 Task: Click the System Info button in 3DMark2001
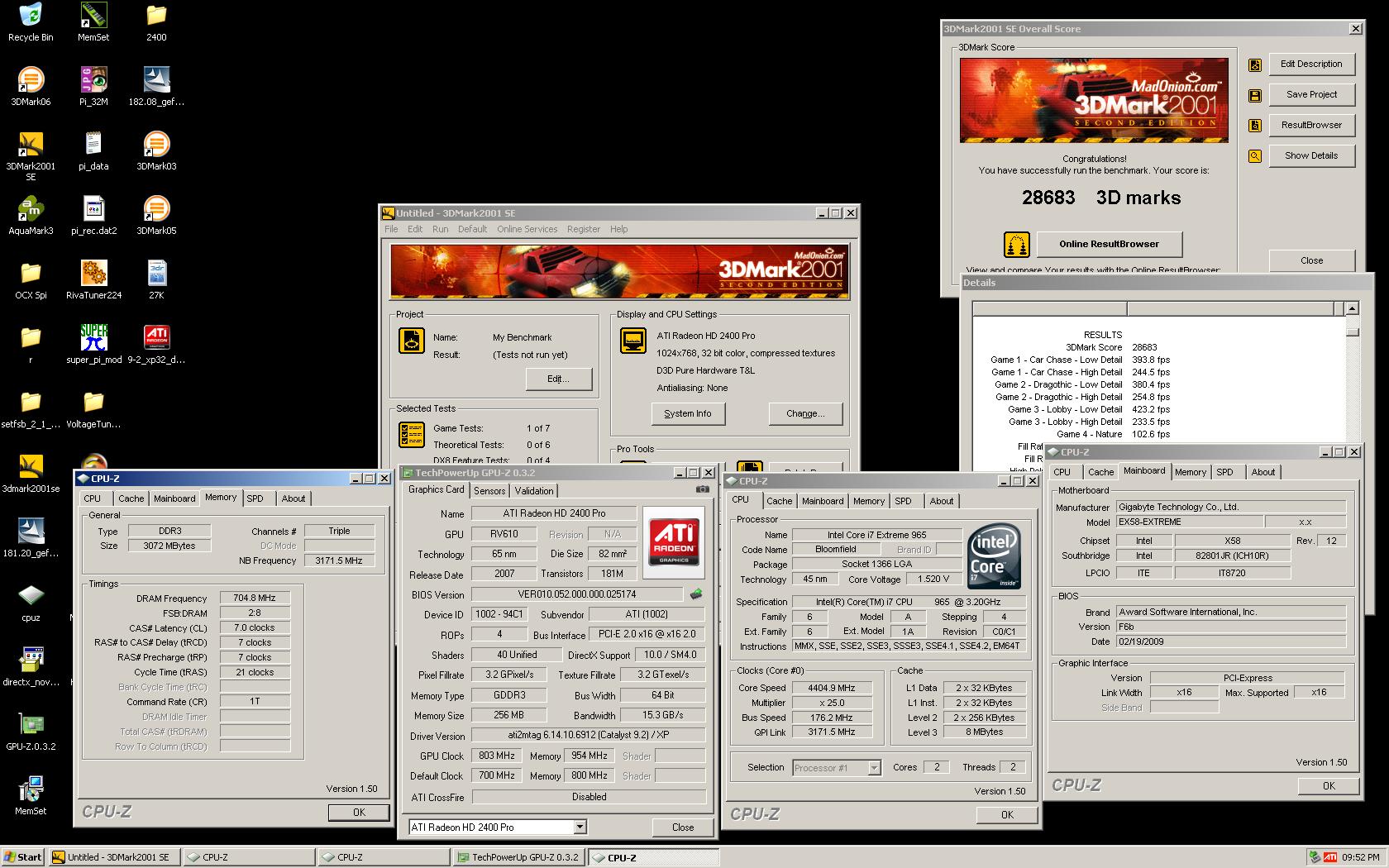[687, 413]
